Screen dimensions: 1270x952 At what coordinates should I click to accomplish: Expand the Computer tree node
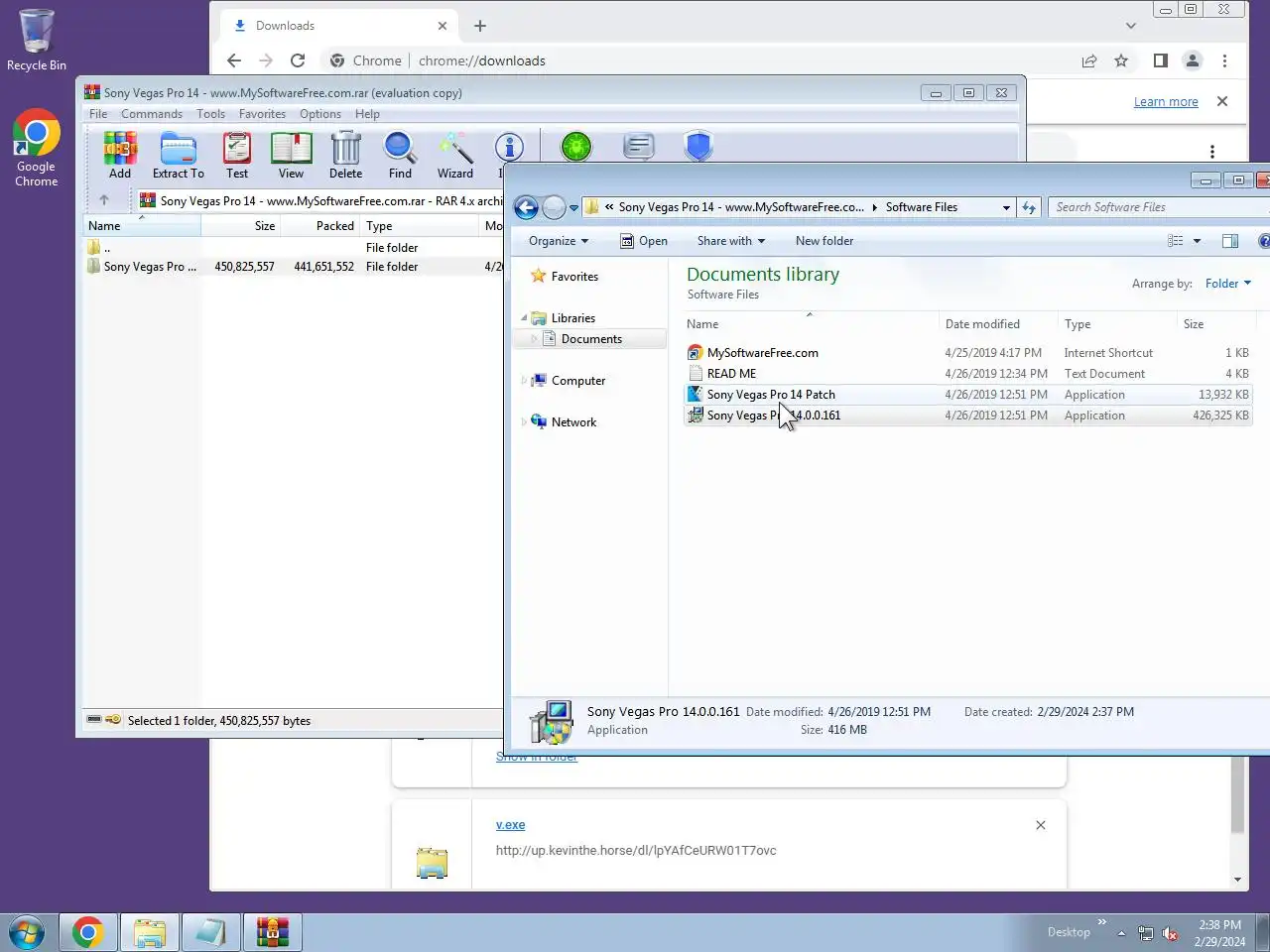pyautogui.click(x=525, y=381)
